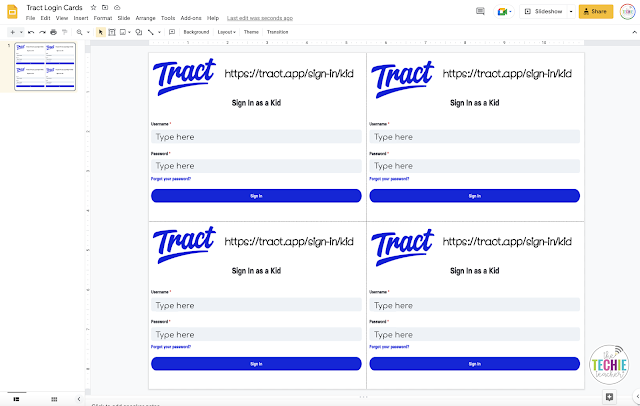Click the top-left card's Username field
640x406 pixels.
click(x=256, y=137)
